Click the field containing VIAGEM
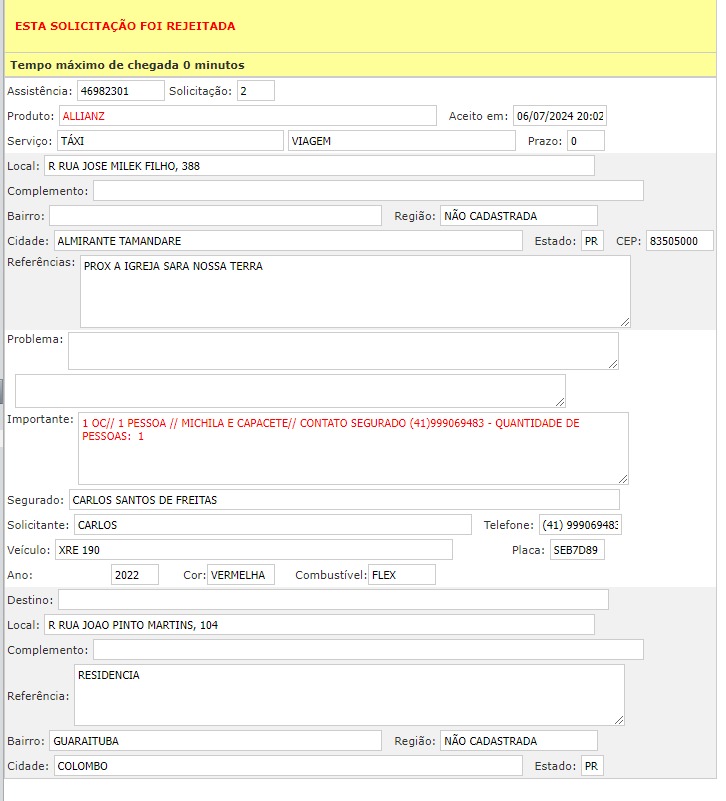726x801 pixels. coord(400,141)
